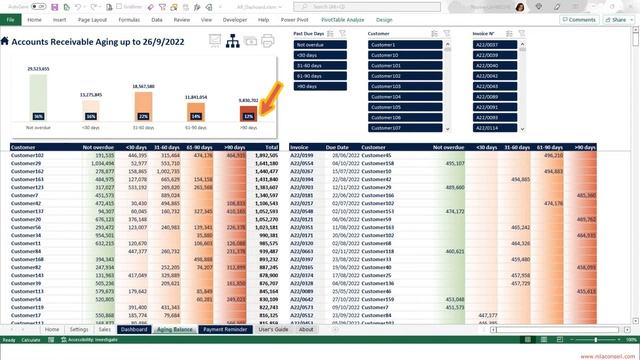Viewport: 640px width, 360px height.
Task: Open the PivotTable Analyze ribbon tab
Action: (x=342, y=20)
